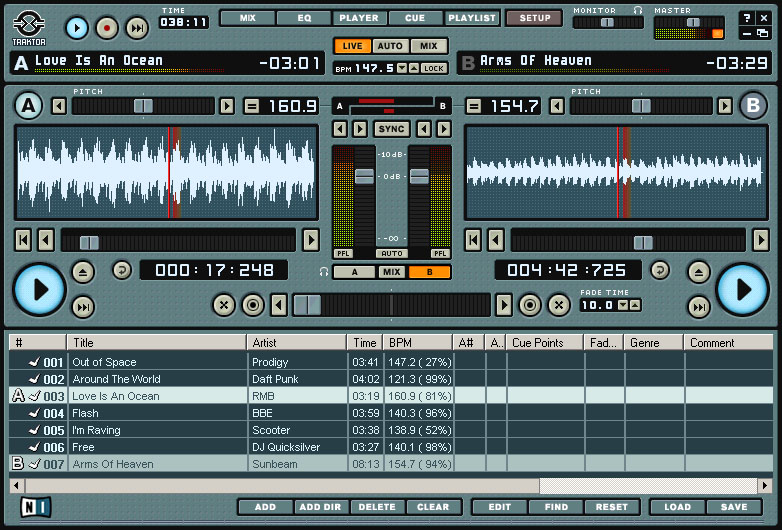Click the help question mark icon
The width and height of the screenshot is (782, 530).
click(x=747, y=18)
